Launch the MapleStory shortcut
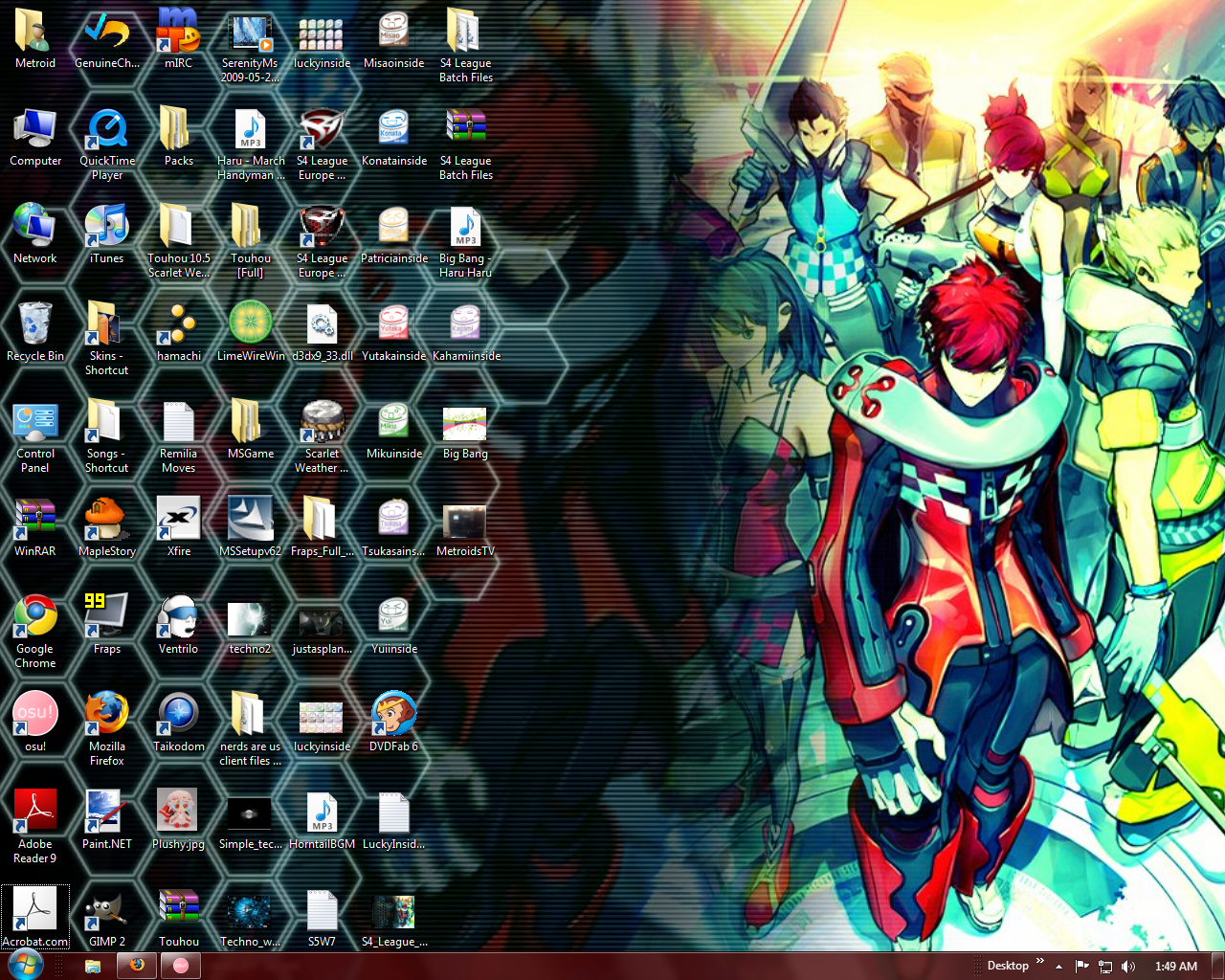1225x980 pixels. (x=107, y=527)
